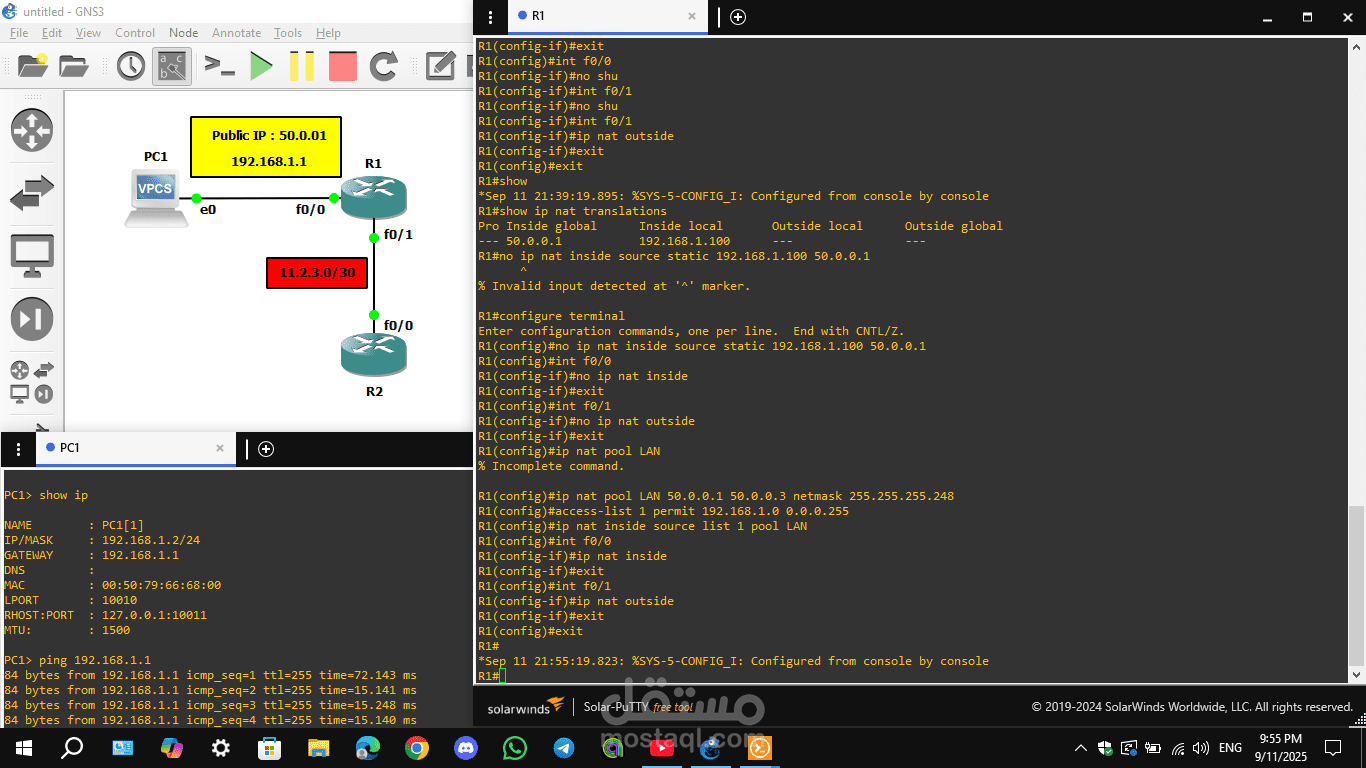Toggle interface labels visibility
Screen dimensions: 1366x768
tap(171, 67)
